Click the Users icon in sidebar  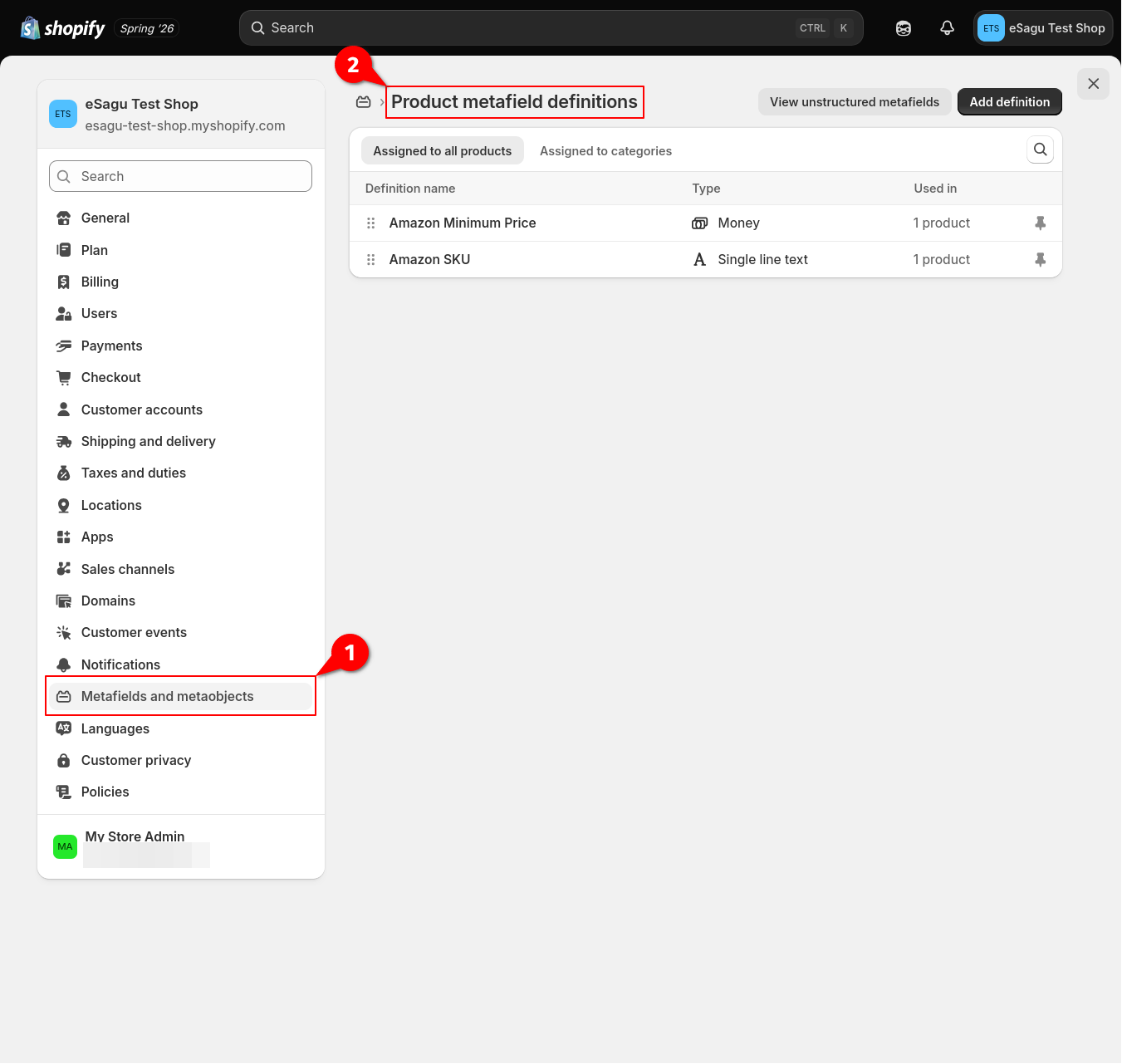pyautogui.click(x=63, y=314)
